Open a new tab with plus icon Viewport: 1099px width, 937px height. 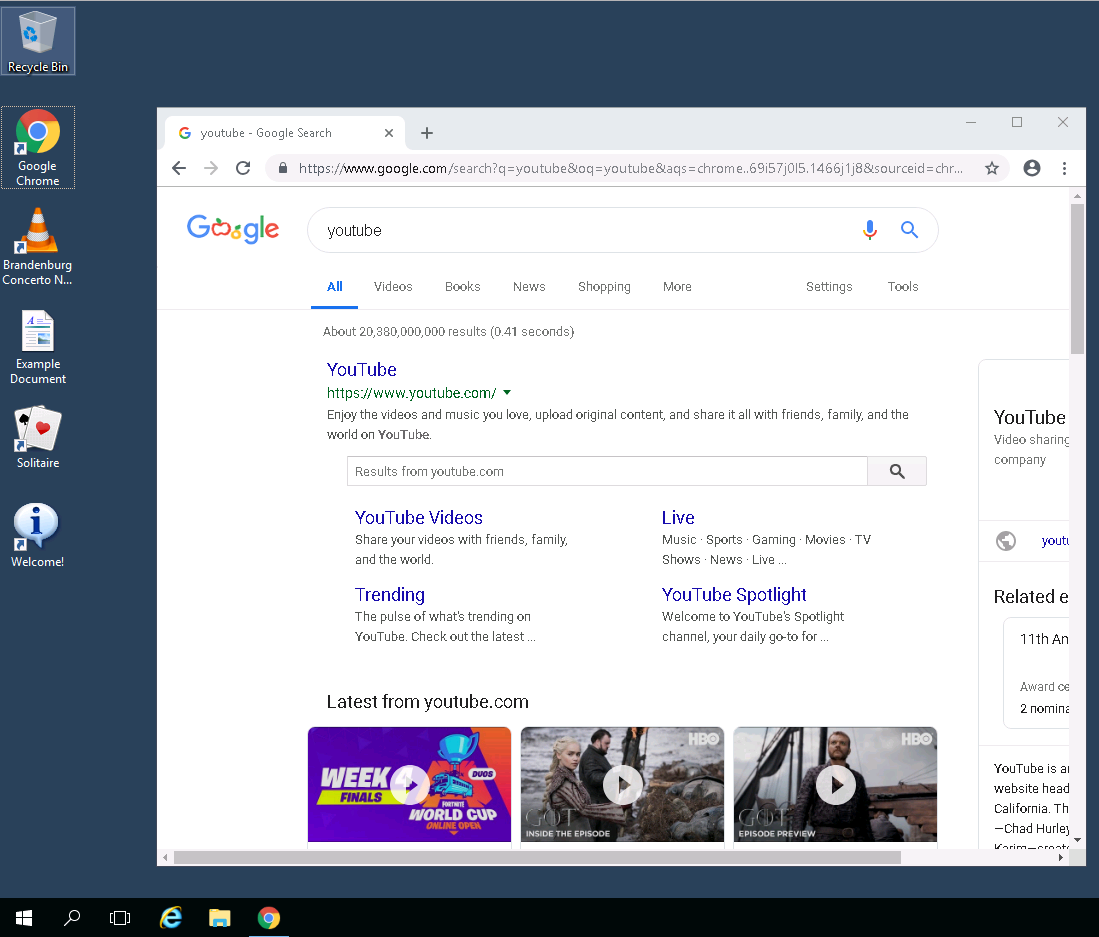[427, 133]
